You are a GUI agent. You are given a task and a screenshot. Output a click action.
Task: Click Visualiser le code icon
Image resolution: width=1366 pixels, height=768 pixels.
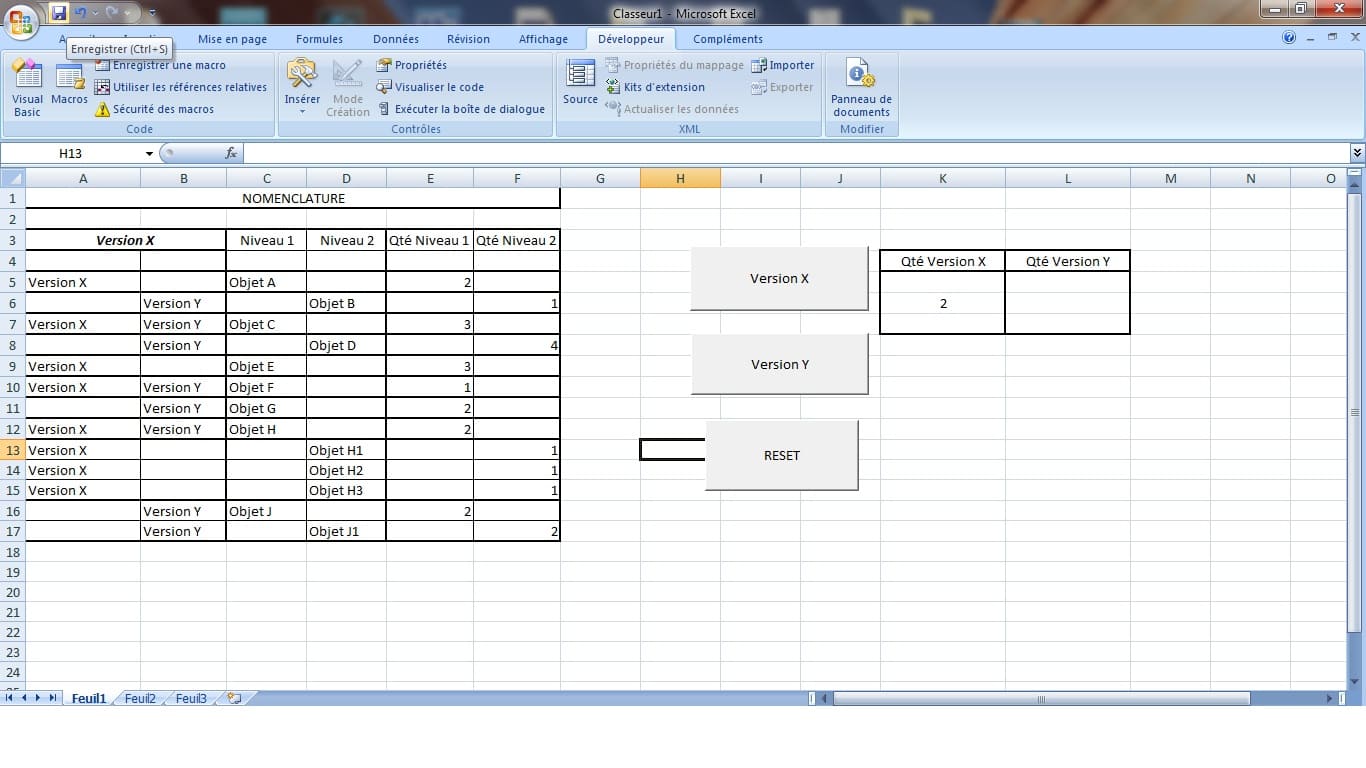click(x=384, y=88)
